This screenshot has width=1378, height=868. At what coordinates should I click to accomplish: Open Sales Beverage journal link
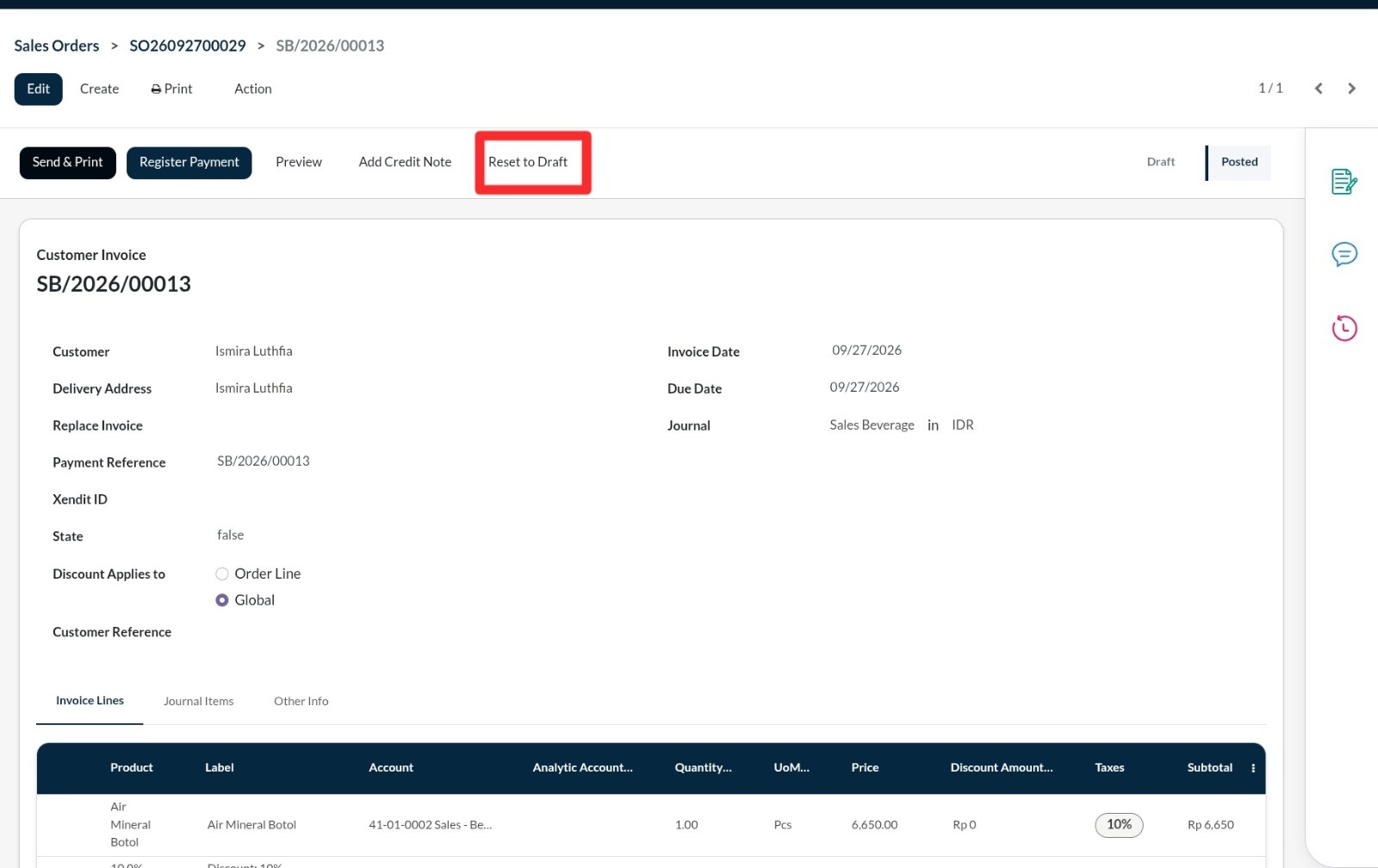872,425
